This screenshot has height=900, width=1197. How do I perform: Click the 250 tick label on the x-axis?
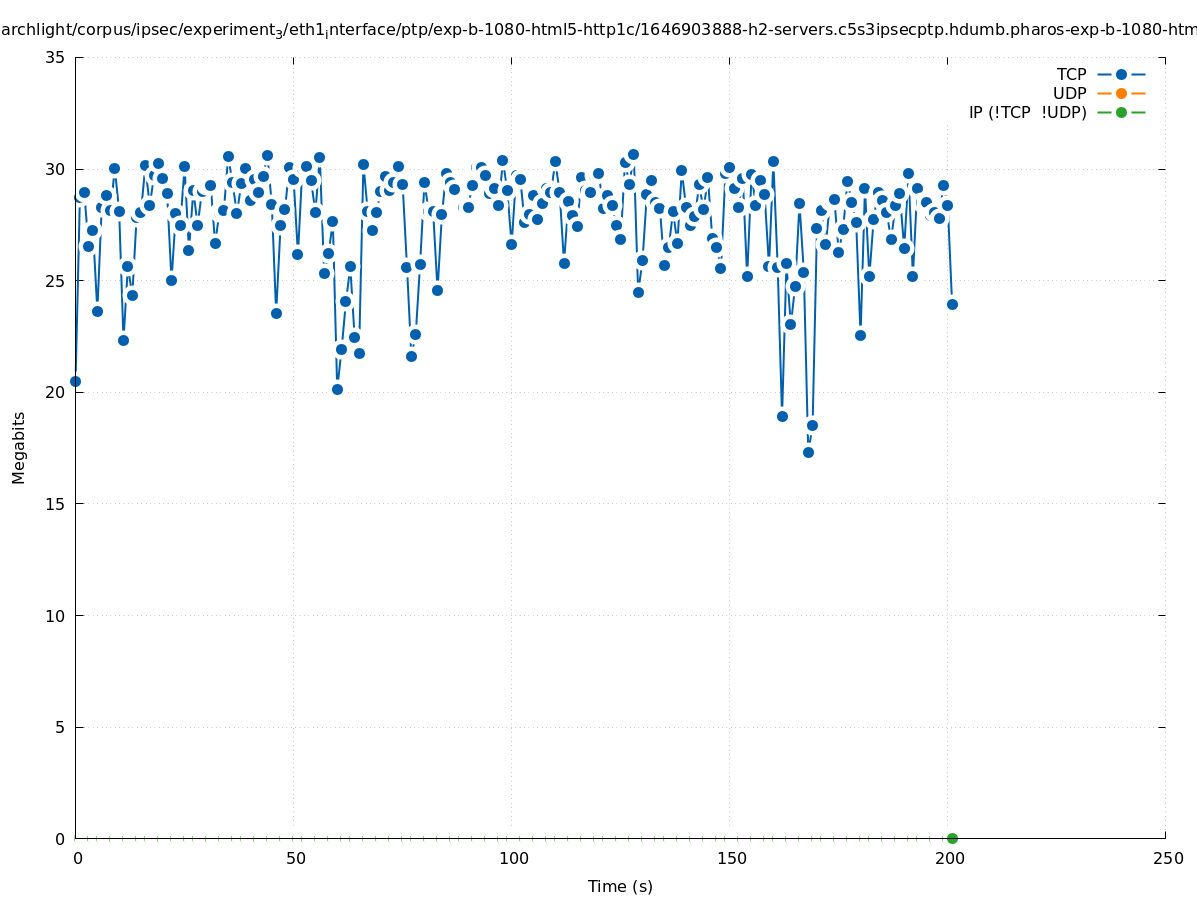pyautogui.click(x=1167, y=858)
